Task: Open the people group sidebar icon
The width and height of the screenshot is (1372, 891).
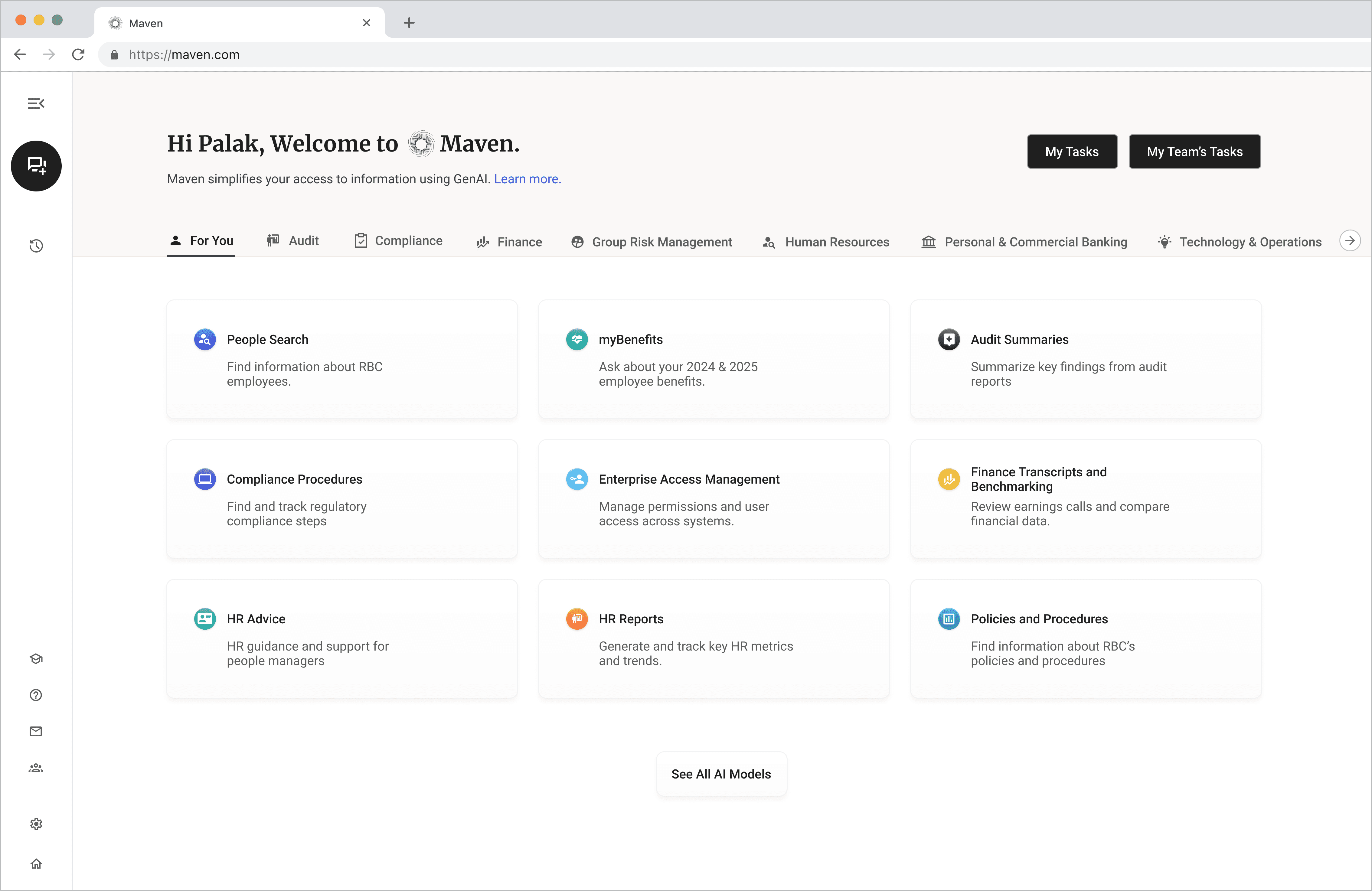Action: 36,768
